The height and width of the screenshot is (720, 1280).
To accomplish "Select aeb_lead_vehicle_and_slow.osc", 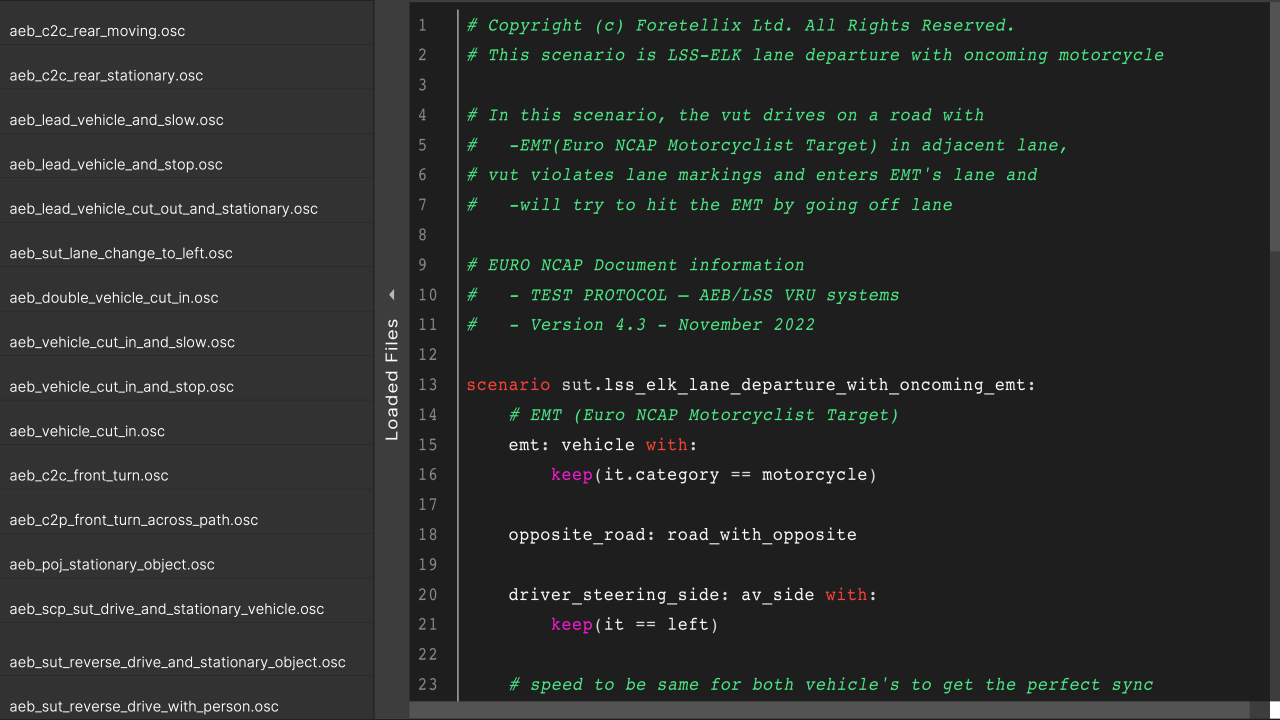I will [x=116, y=120].
